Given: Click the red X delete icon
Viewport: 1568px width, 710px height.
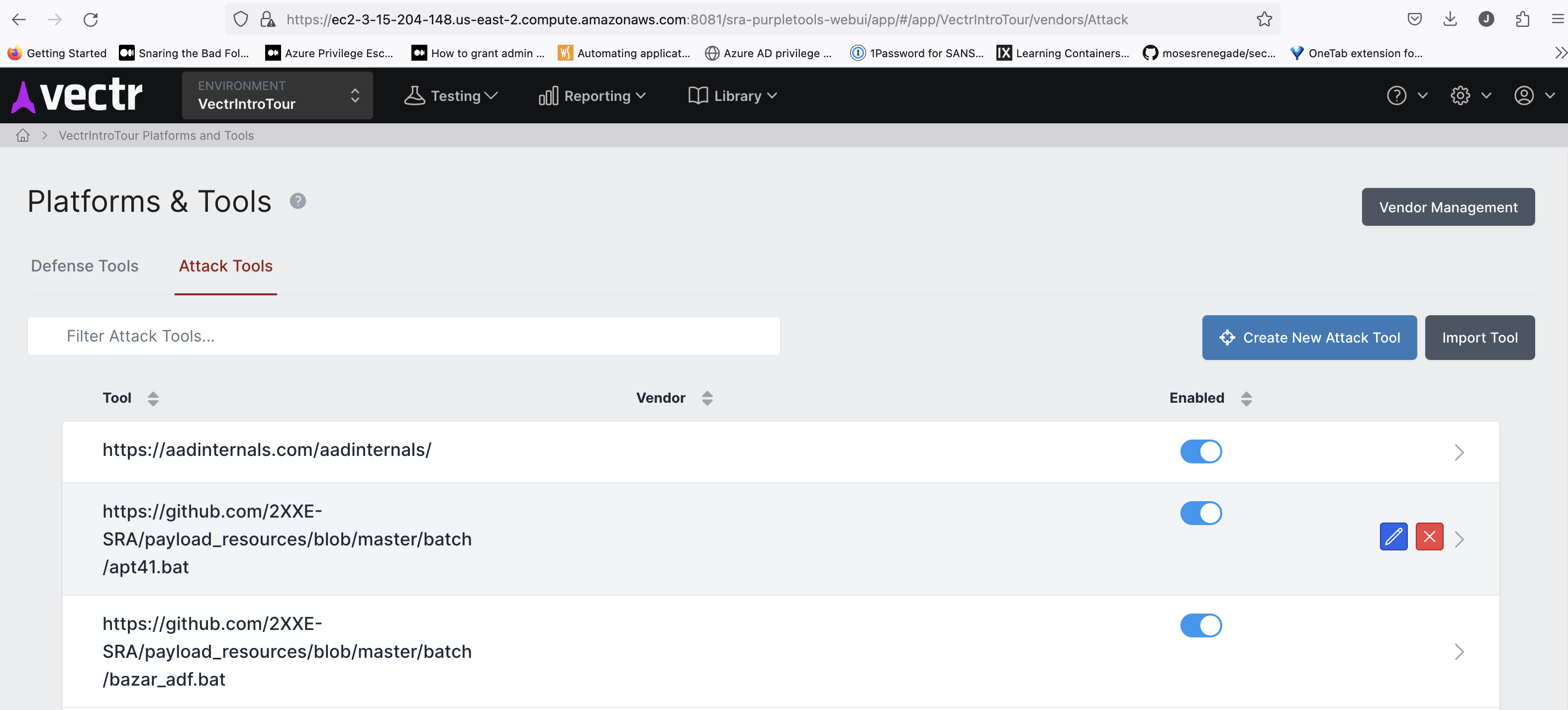Looking at the screenshot, I should click(x=1429, y=536).
